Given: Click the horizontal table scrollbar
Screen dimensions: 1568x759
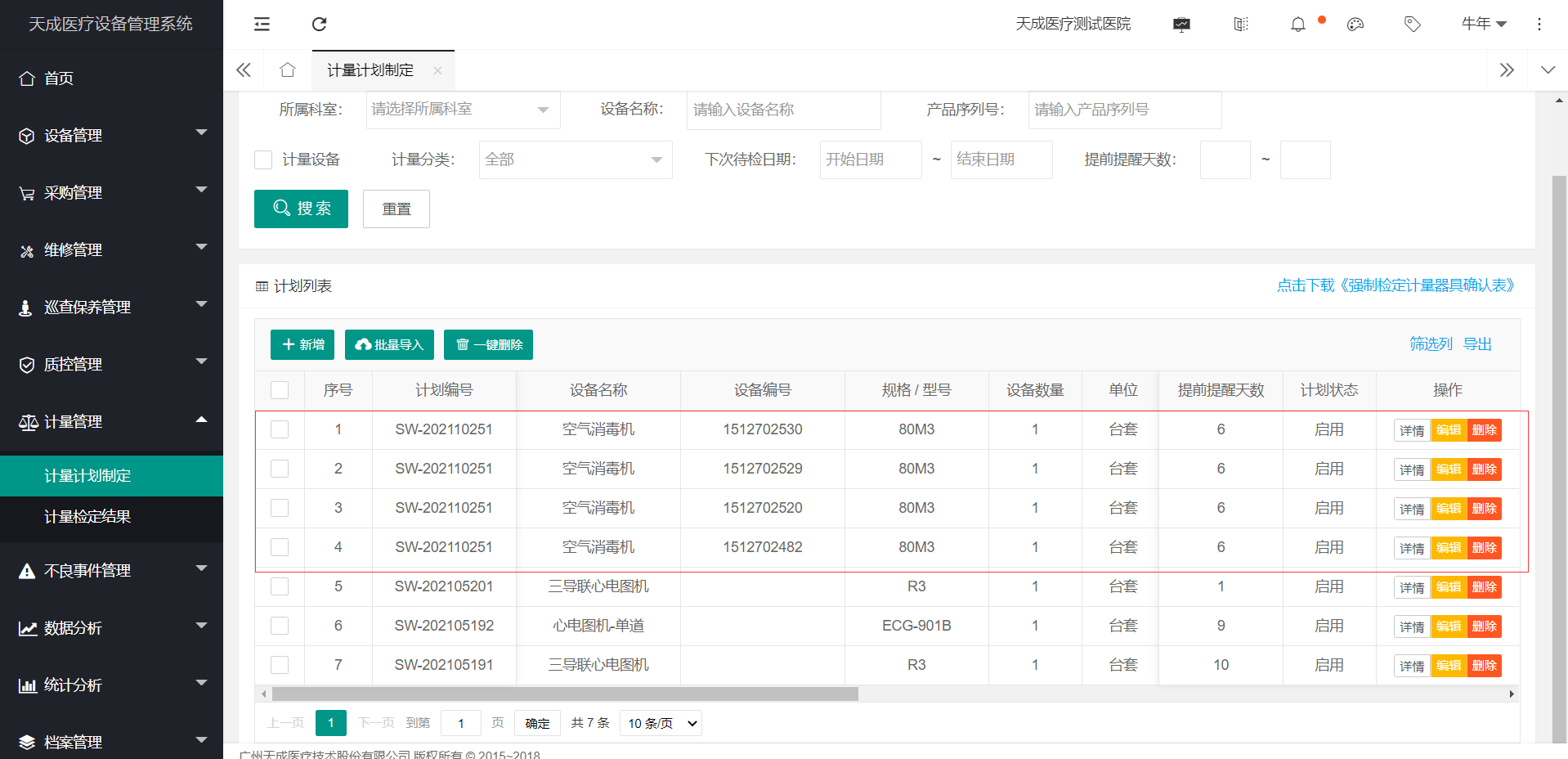Looking at the screenshot, I should (x=565, y=694).
